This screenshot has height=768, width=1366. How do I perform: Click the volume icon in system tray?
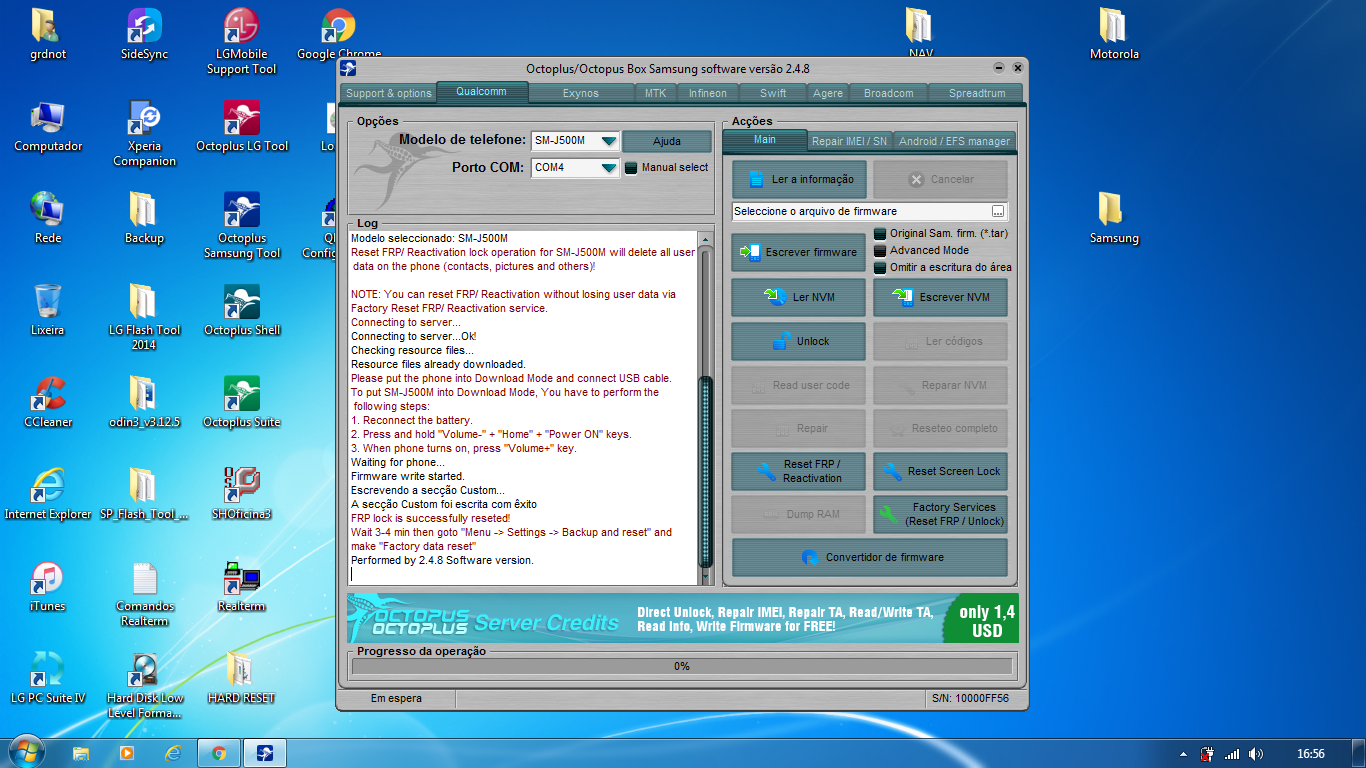click(x=1256, y=754)
